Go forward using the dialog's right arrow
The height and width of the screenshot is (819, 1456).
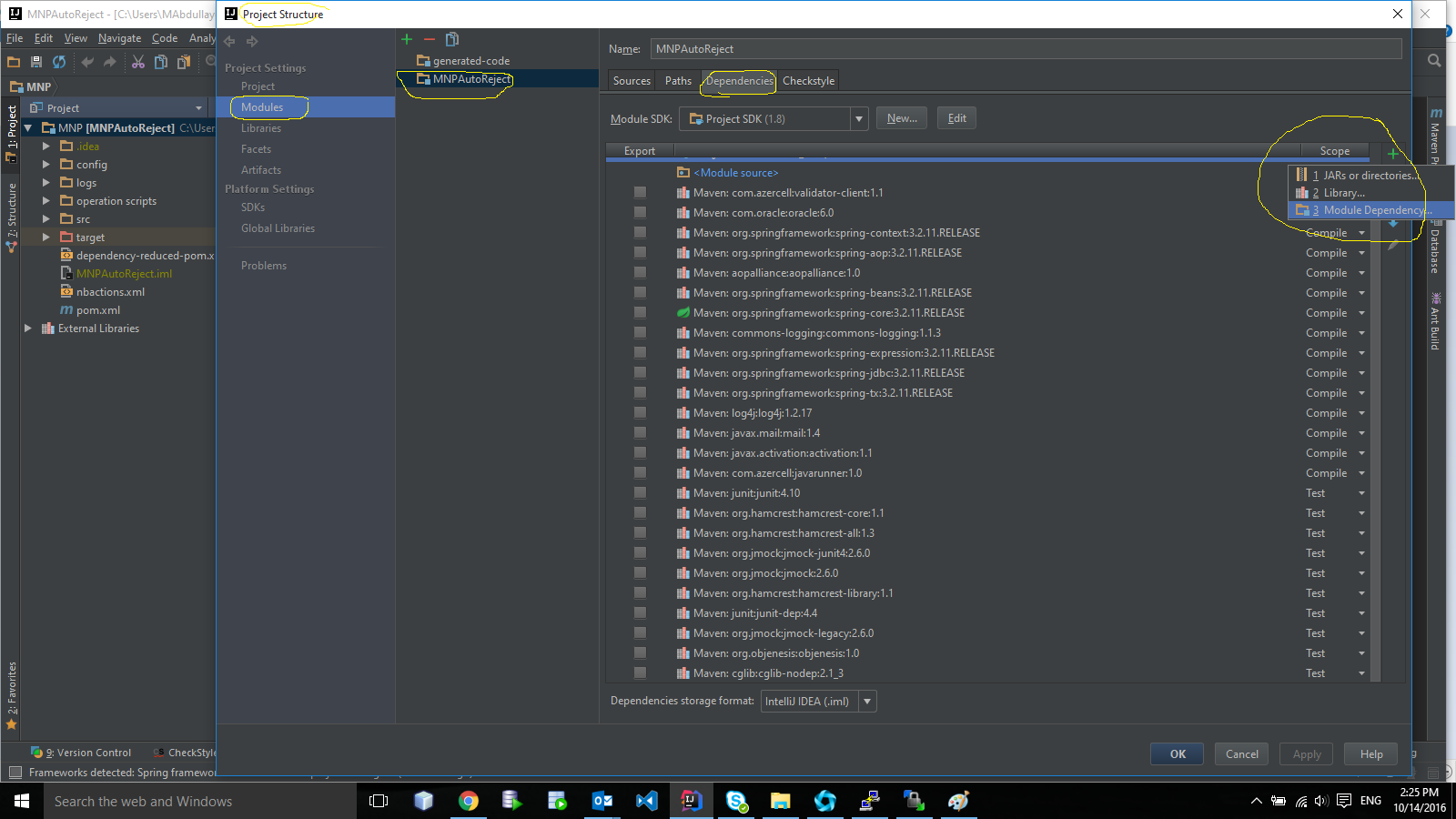tap(252, 41)
